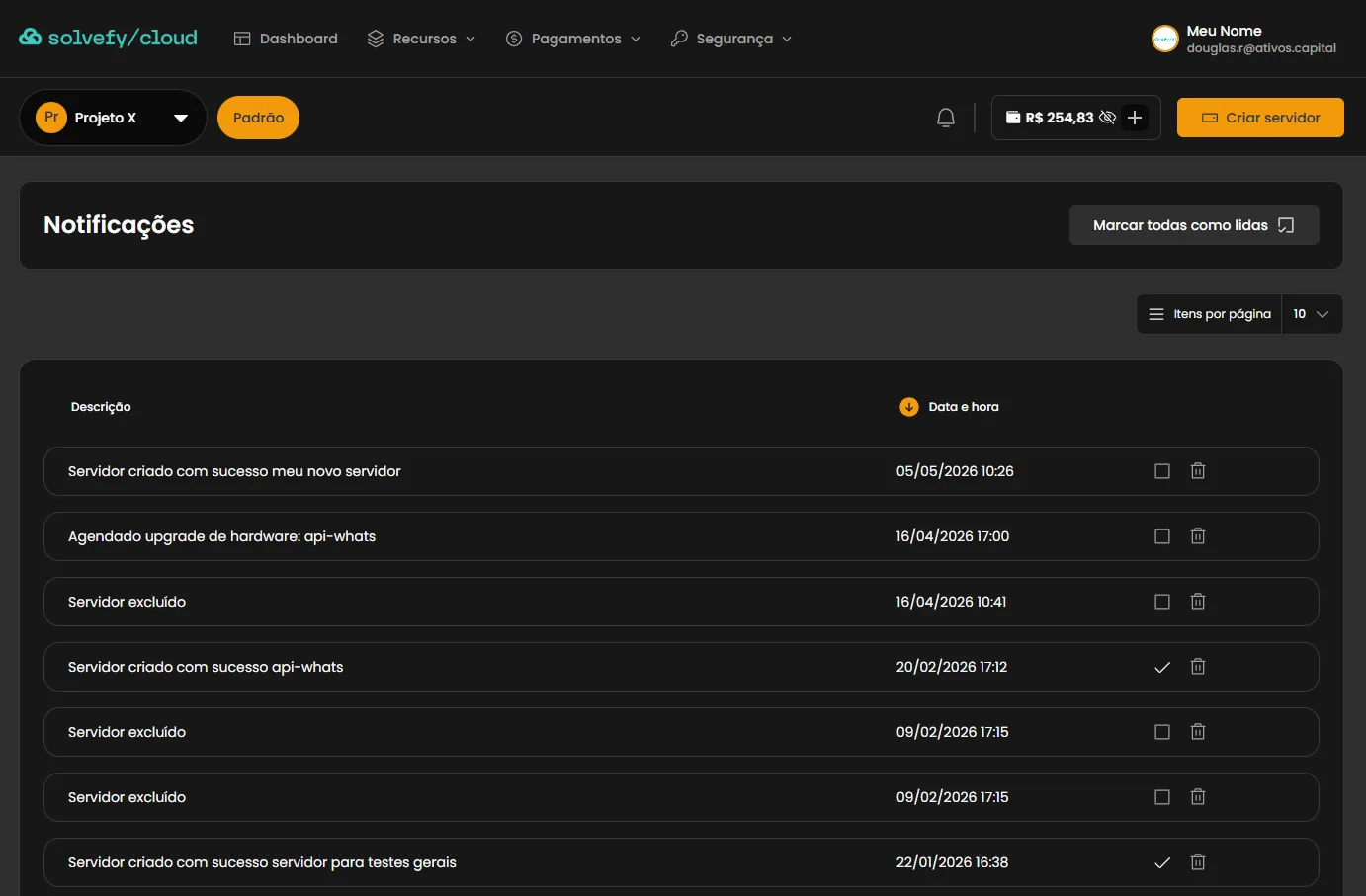Expand the Pagamentos menu
Image resolution: width=1366 pixels, height=896 pixels.
point(573,39)
